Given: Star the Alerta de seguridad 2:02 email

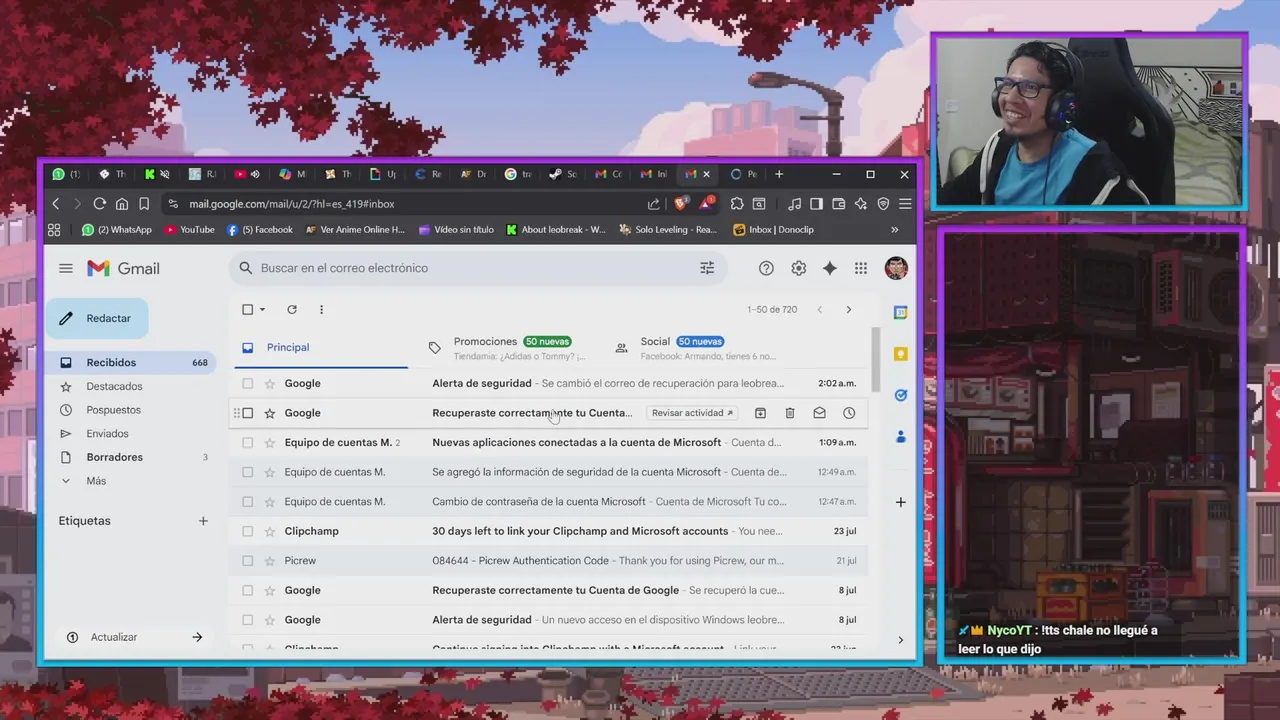Looking at the screenshot, I should coord(269,383).
